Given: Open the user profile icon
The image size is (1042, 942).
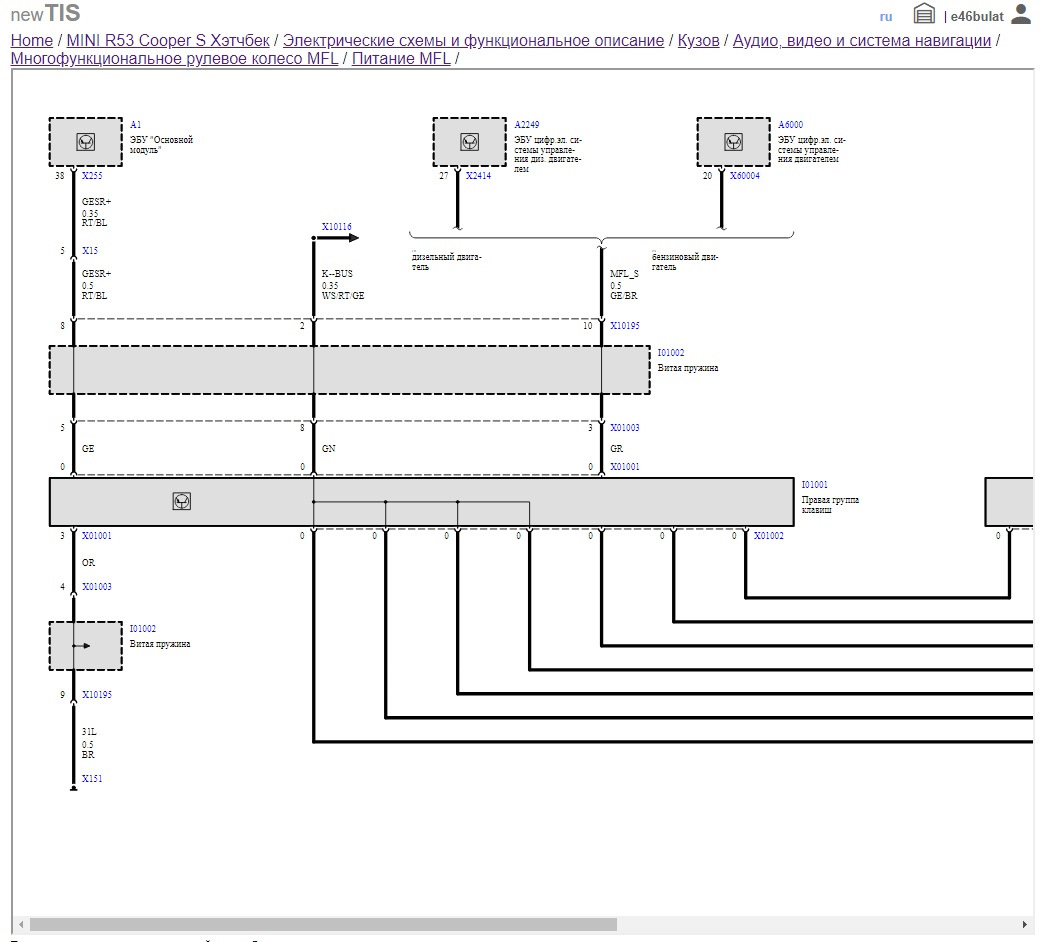Looking at the screenshot, I should pyautogui.click(x=1021, y=13).
